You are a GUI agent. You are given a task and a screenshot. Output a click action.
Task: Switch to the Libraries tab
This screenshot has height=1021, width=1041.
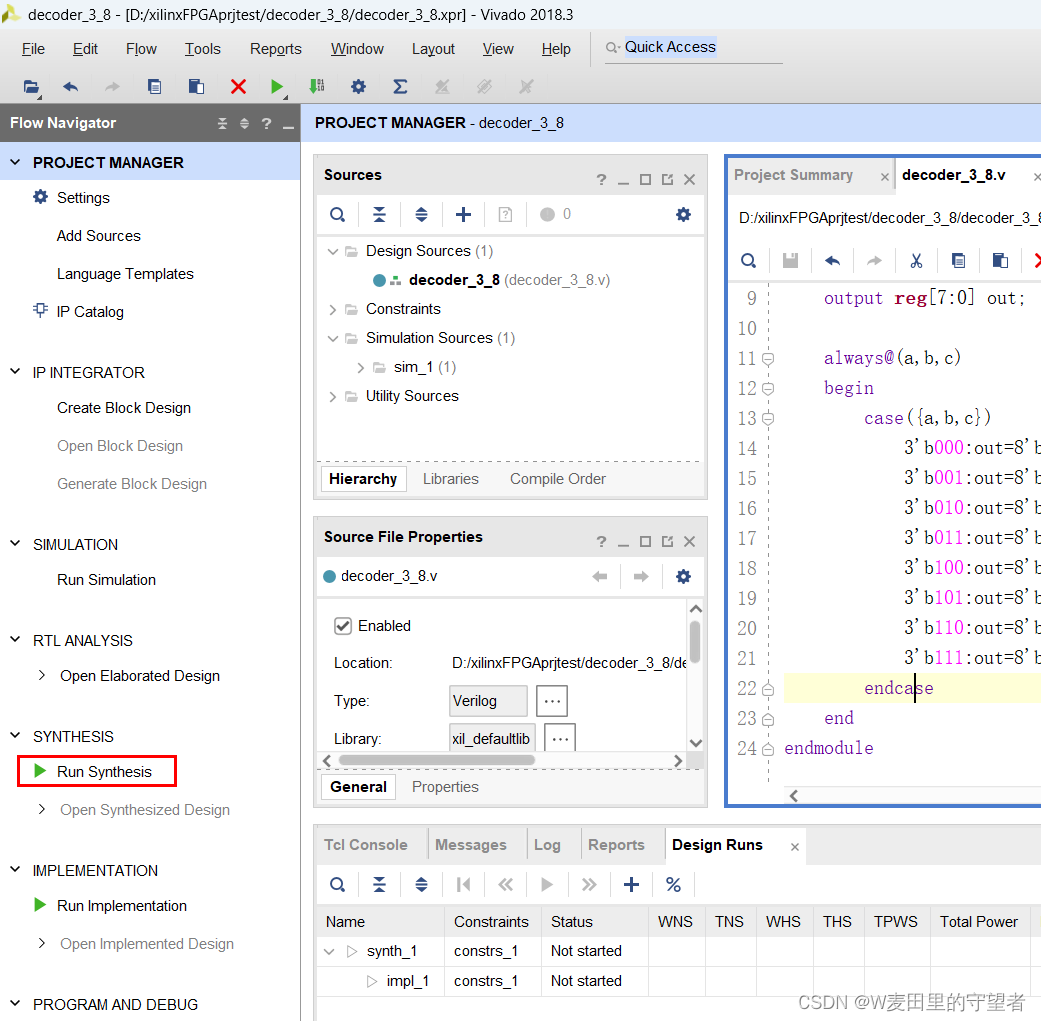click(450, 479)
